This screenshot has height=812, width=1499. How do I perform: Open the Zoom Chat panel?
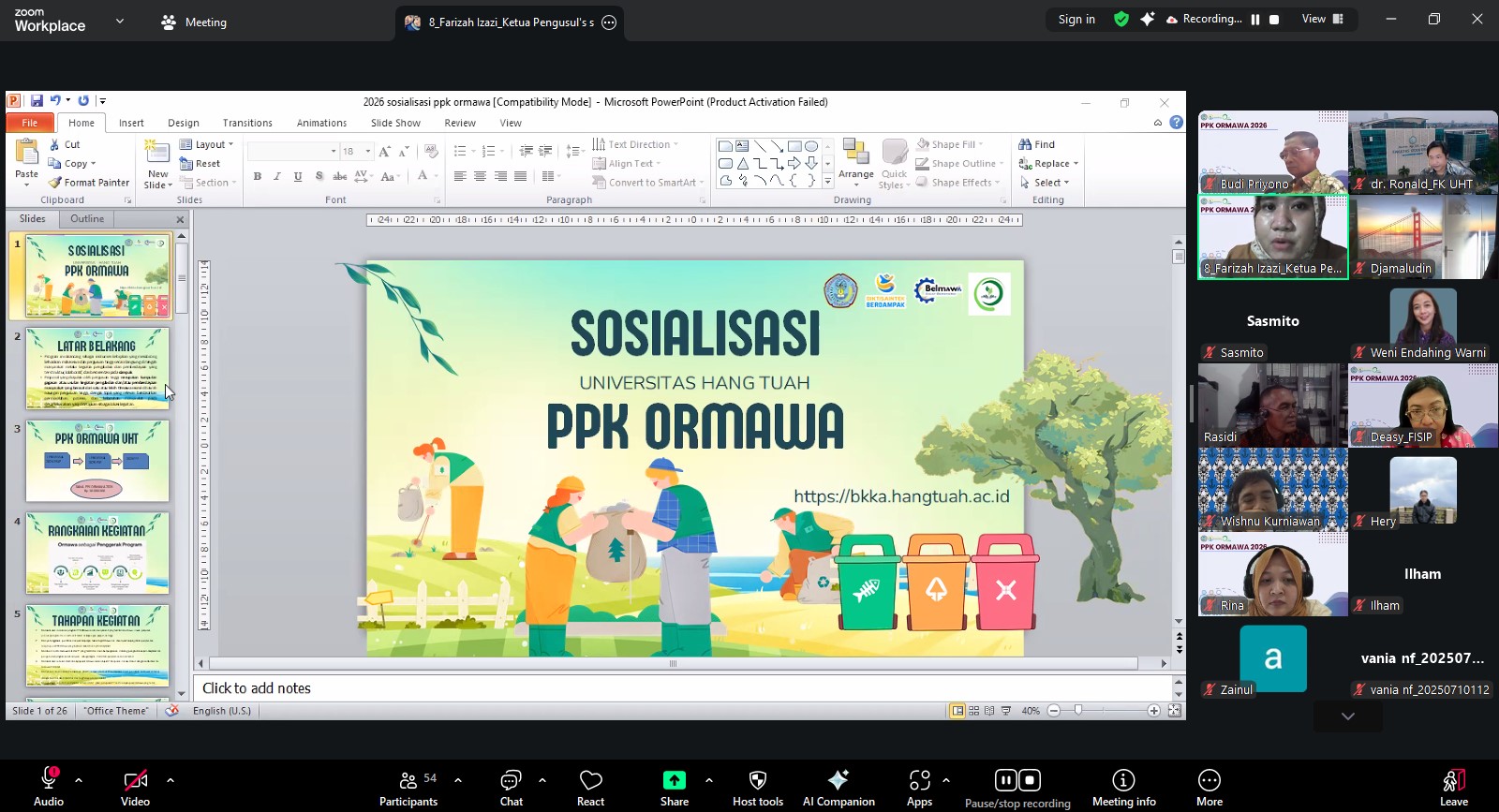pos(511,781)
